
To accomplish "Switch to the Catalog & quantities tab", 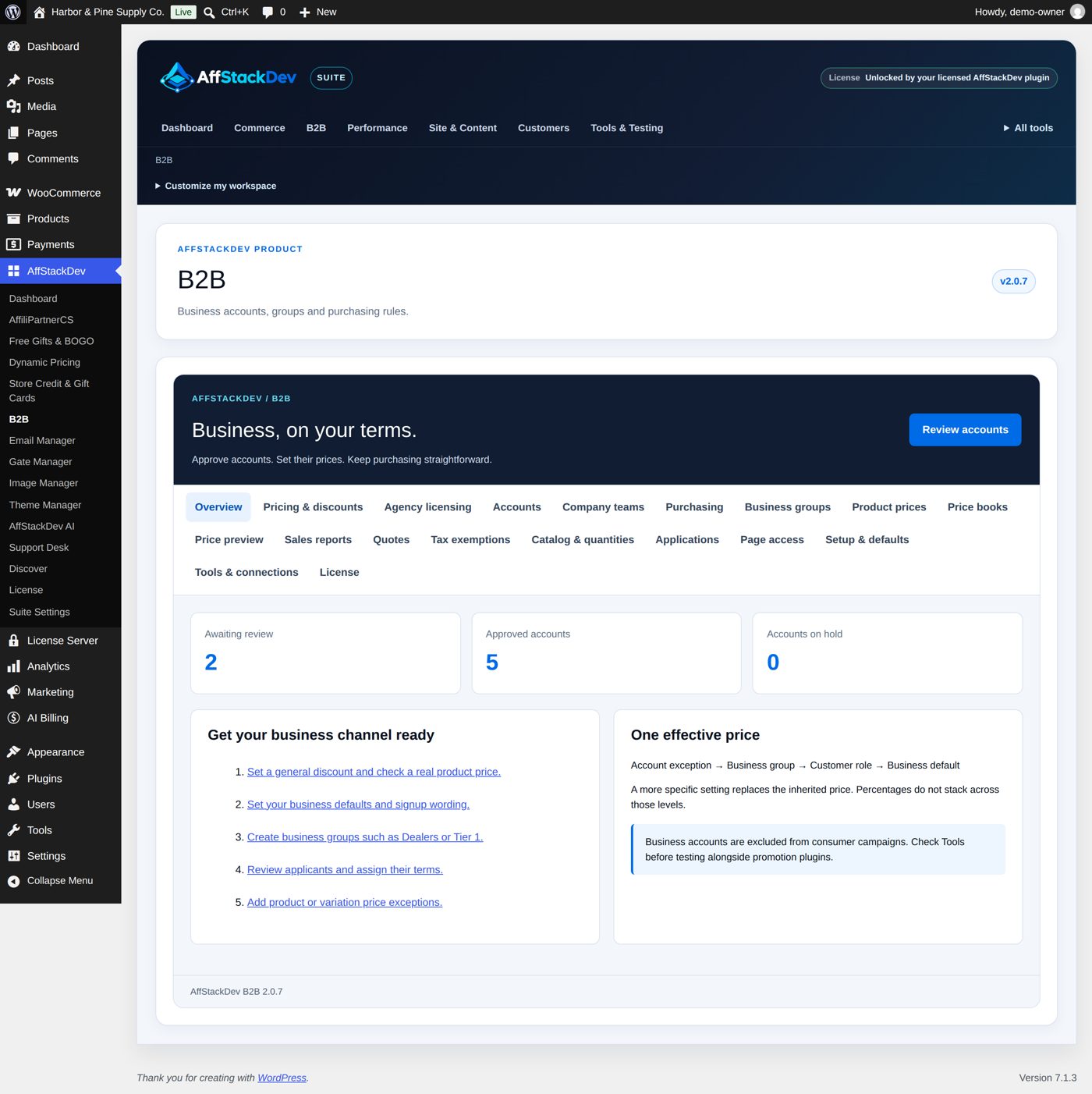I will pos(583,540).
